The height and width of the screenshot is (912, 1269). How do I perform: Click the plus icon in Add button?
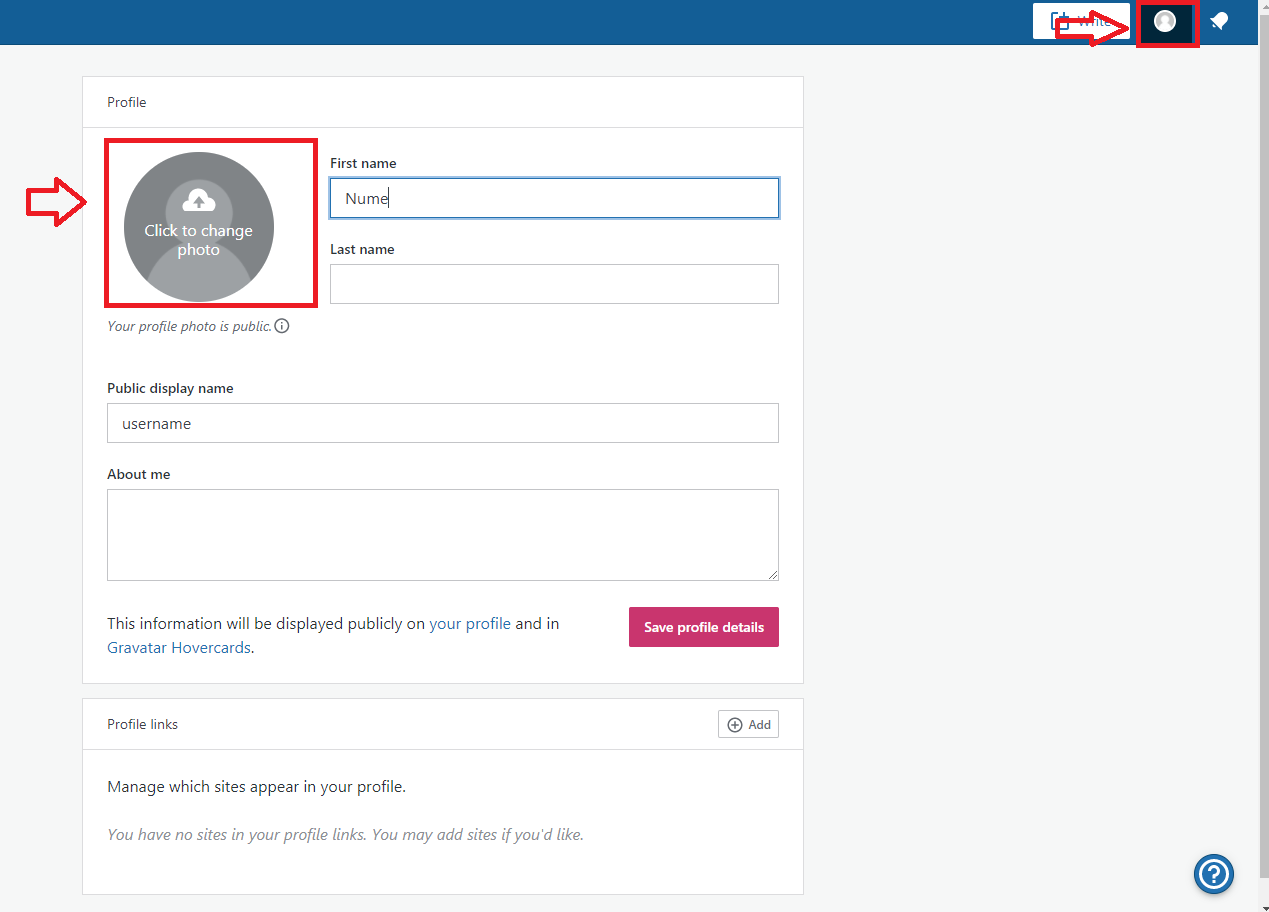(x=735, y=725)
